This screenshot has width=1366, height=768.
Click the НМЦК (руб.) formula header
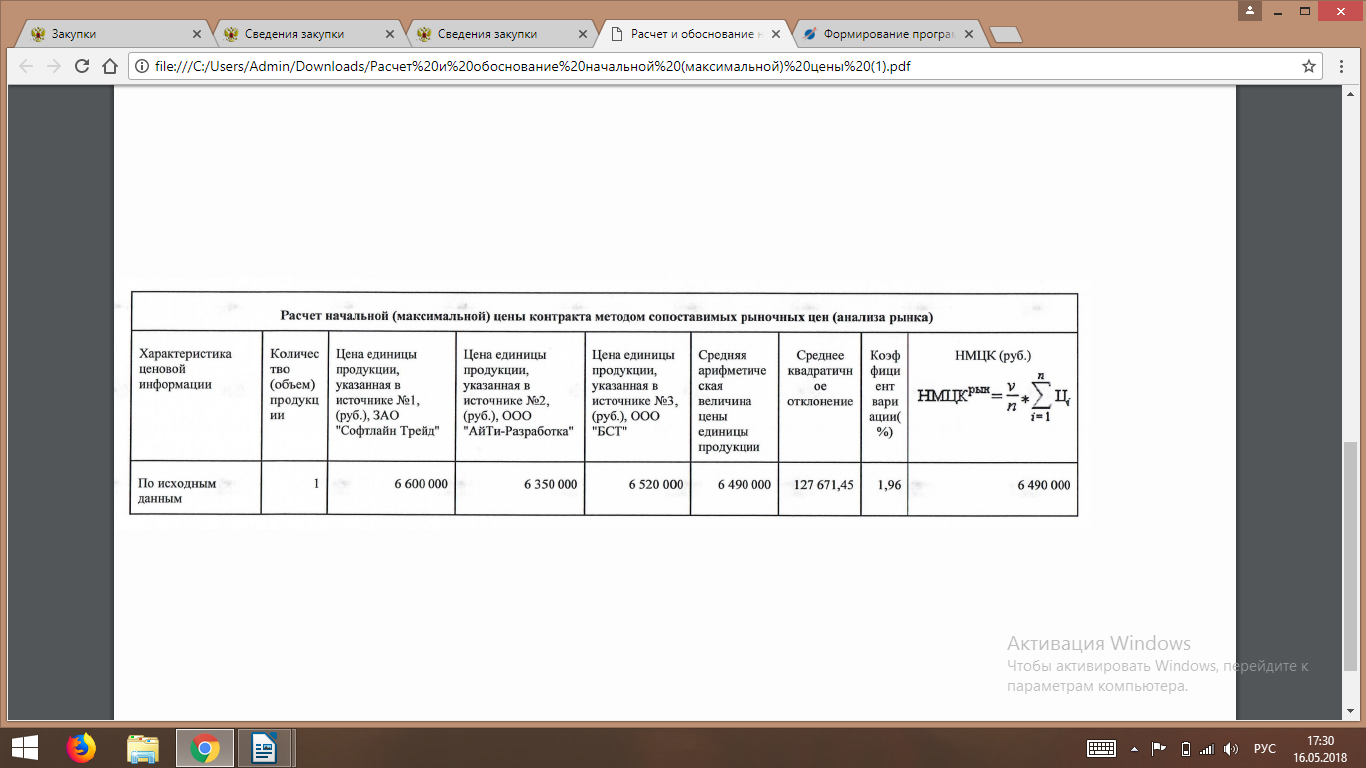[x=992, y=396]
